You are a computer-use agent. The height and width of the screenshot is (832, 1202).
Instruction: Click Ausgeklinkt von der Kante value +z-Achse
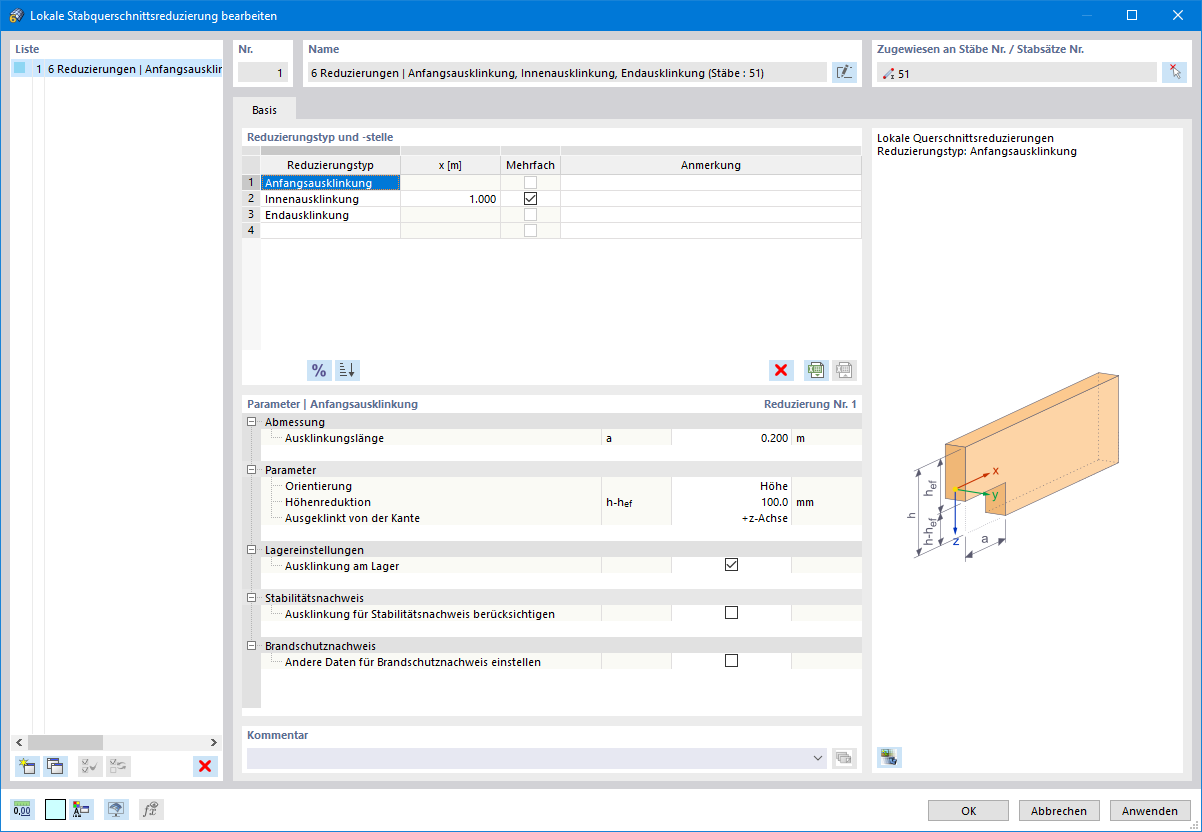731,518
